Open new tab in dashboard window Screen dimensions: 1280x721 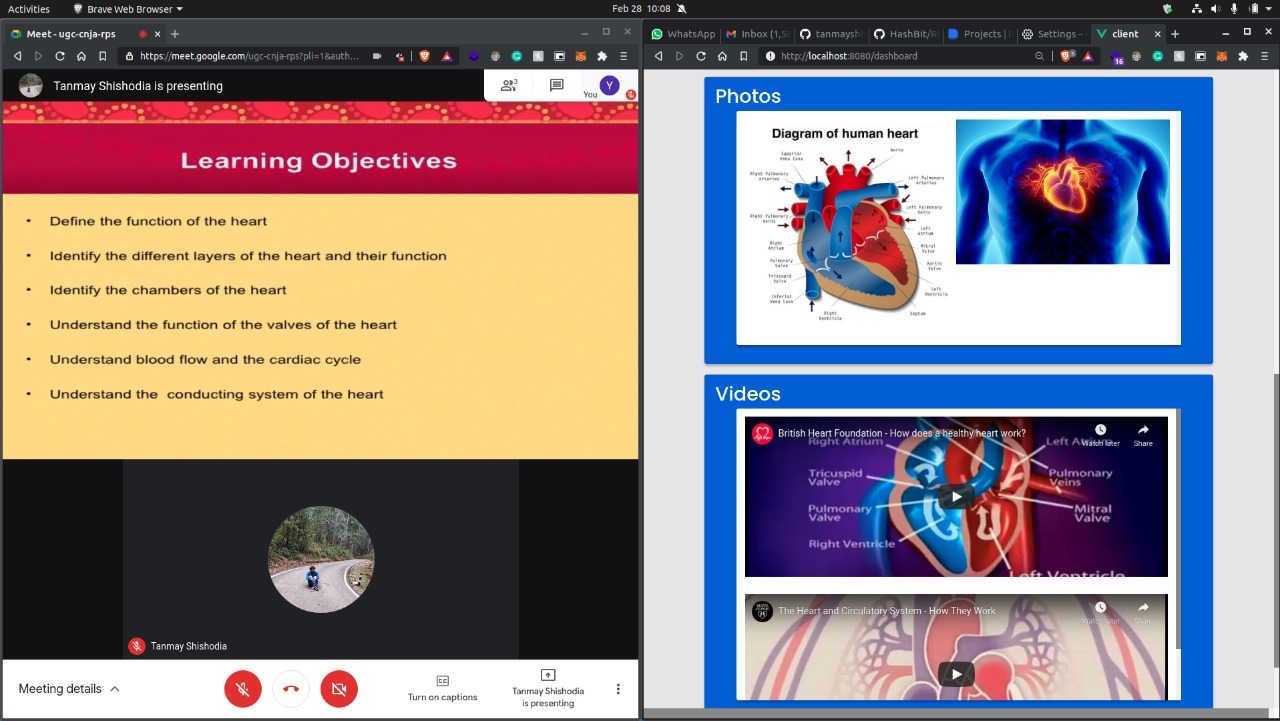[1175, 33]
